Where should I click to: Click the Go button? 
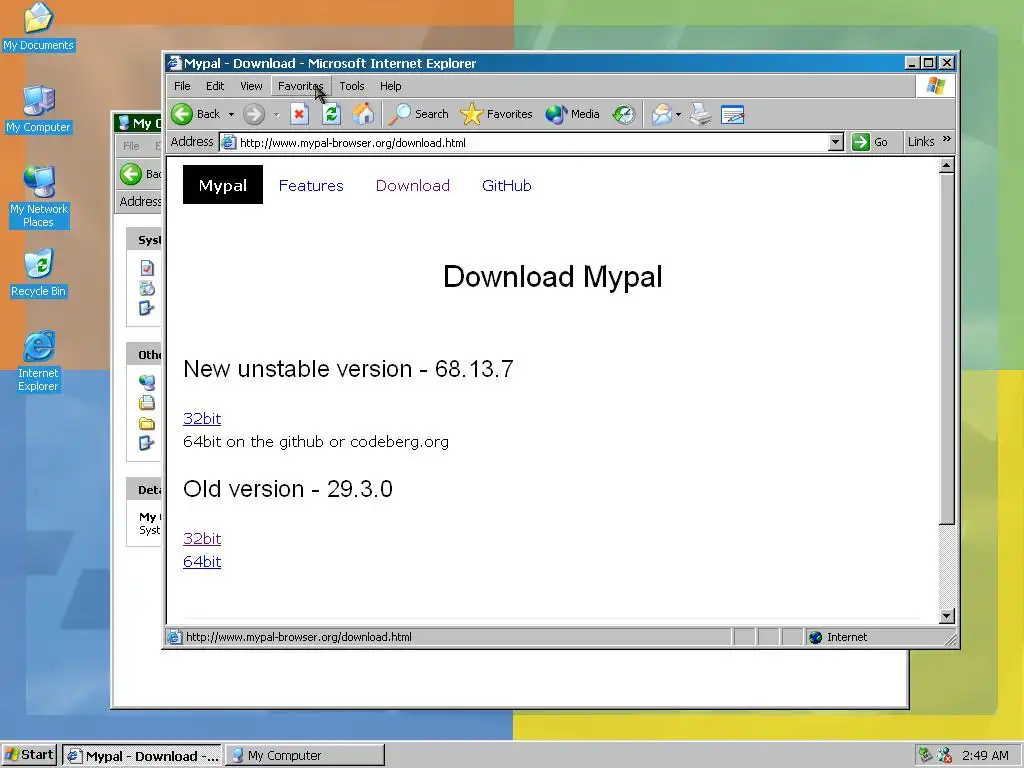tap(870, 142)
